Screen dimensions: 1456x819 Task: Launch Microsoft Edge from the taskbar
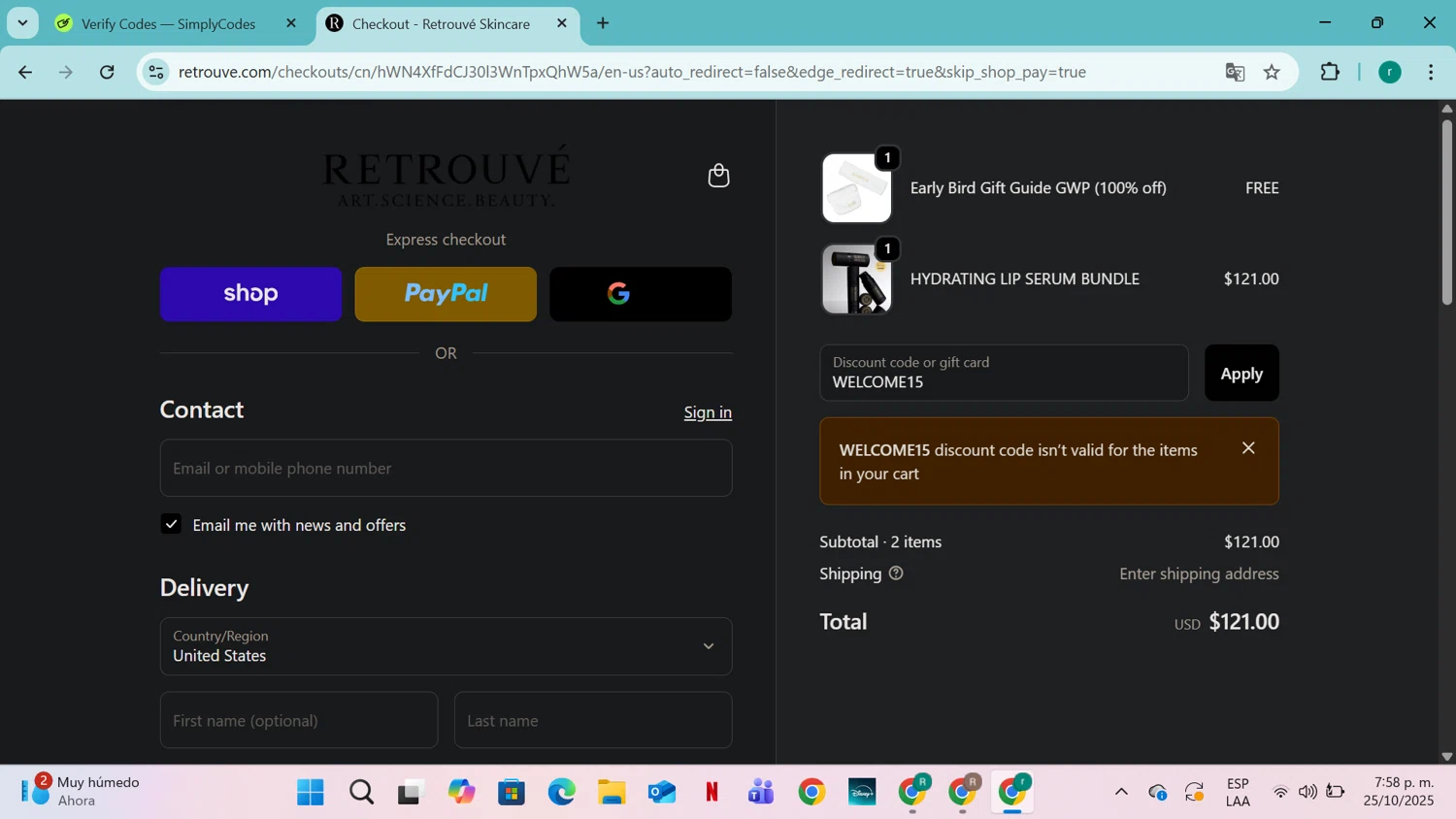pyautogui.click(x=562, y=793)
